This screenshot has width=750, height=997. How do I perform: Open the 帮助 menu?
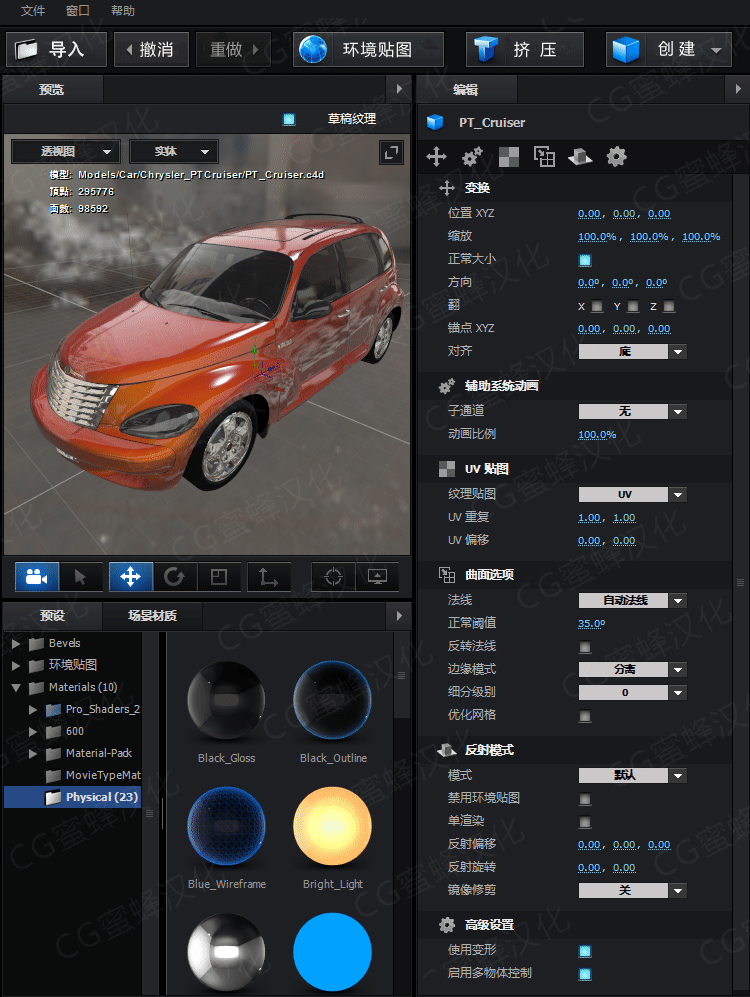click(123, 10)
